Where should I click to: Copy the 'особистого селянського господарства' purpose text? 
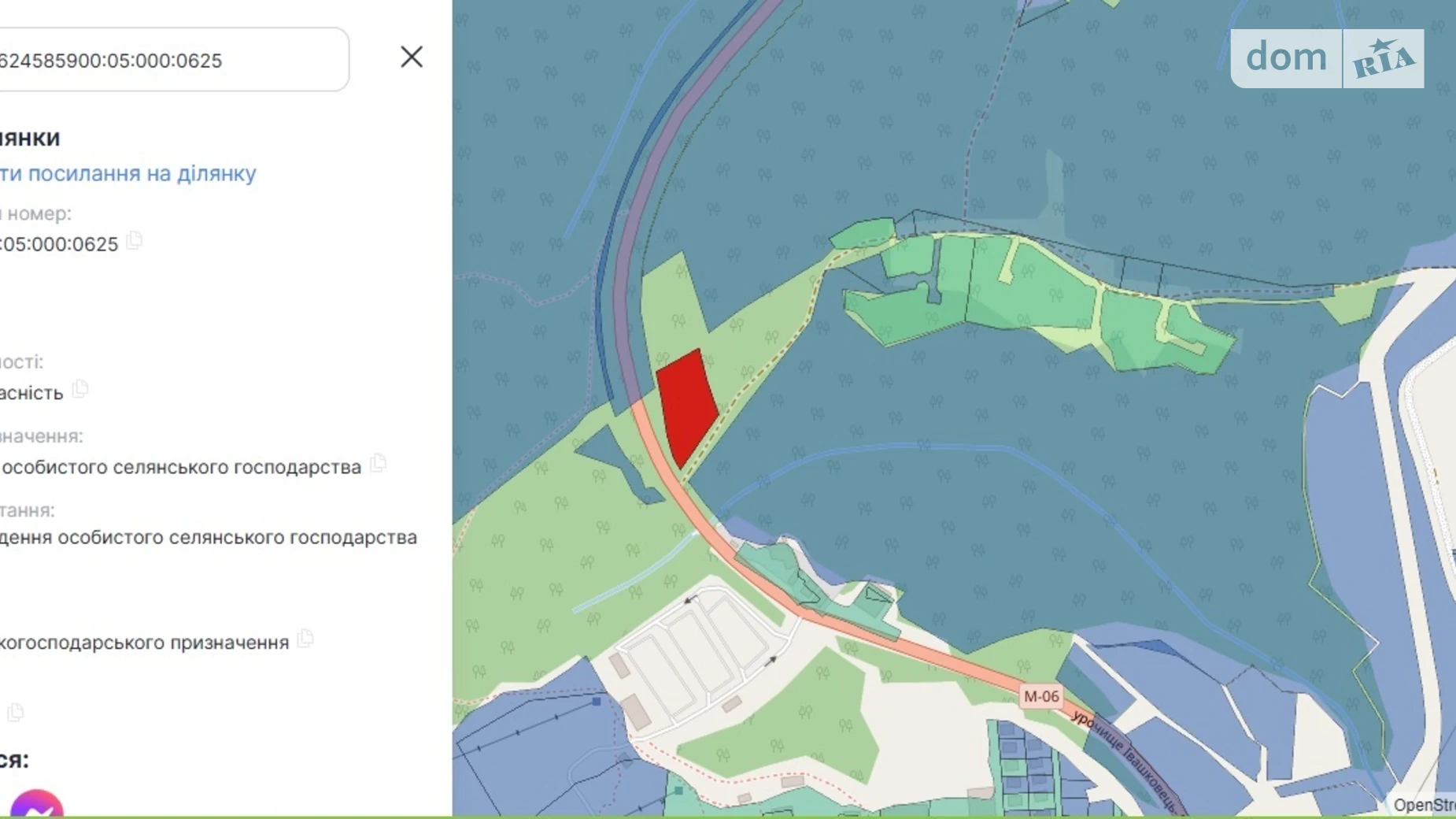tap(379, 464)
